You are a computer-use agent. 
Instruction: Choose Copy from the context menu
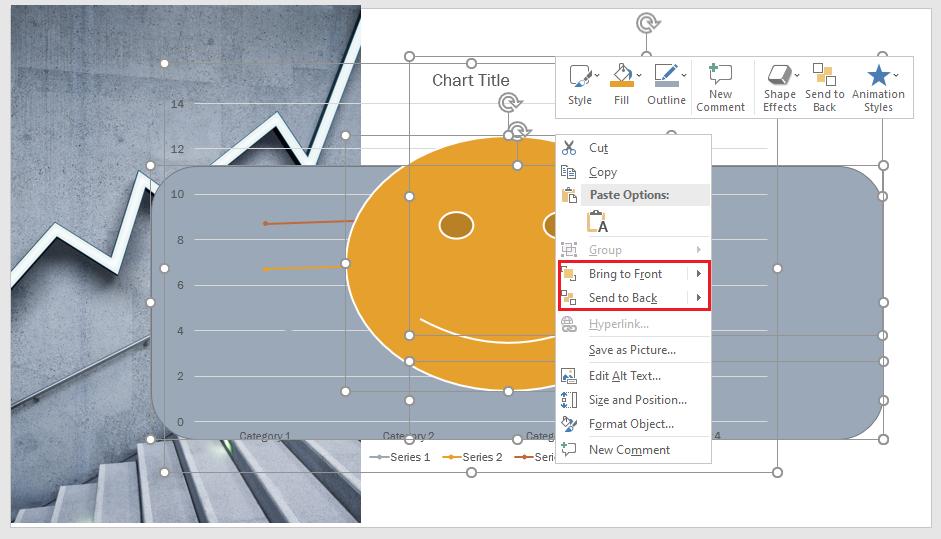[634, 172]
